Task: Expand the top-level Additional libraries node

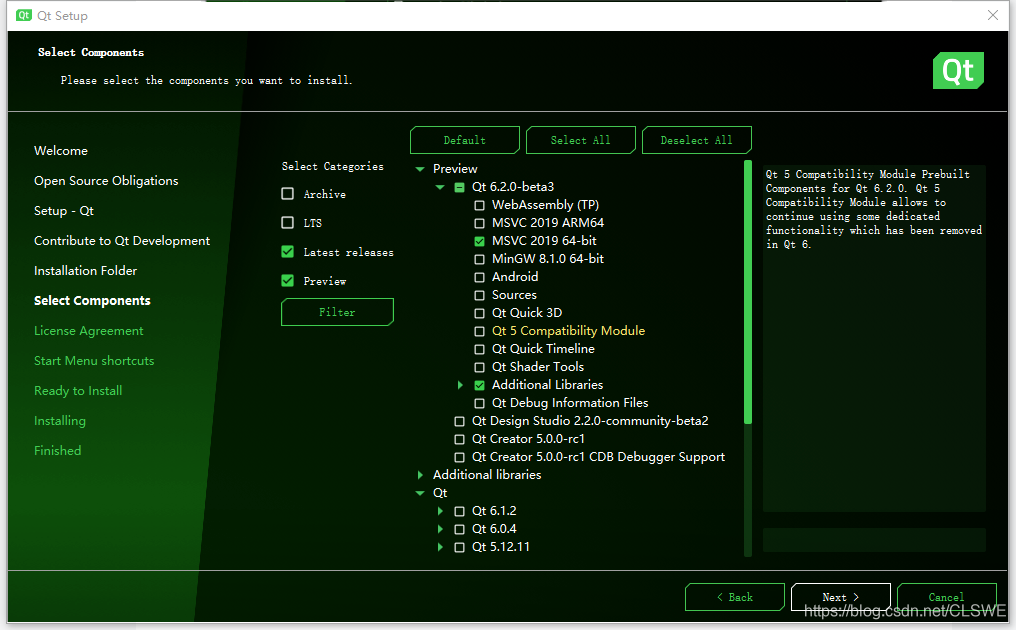Action: point(420,475)
